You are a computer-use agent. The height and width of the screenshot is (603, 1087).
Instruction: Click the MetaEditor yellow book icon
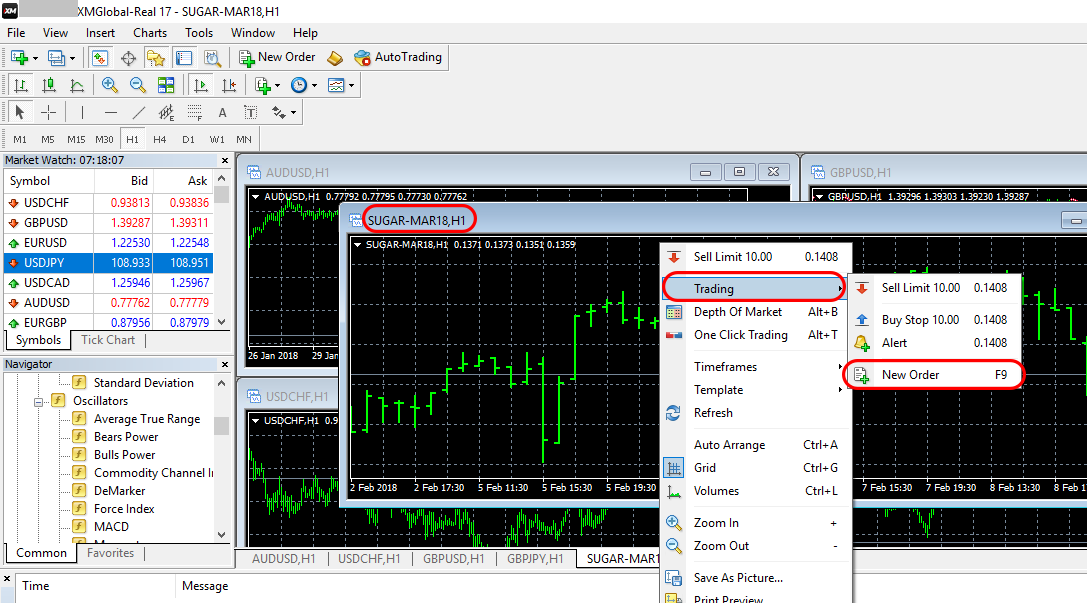335,58
